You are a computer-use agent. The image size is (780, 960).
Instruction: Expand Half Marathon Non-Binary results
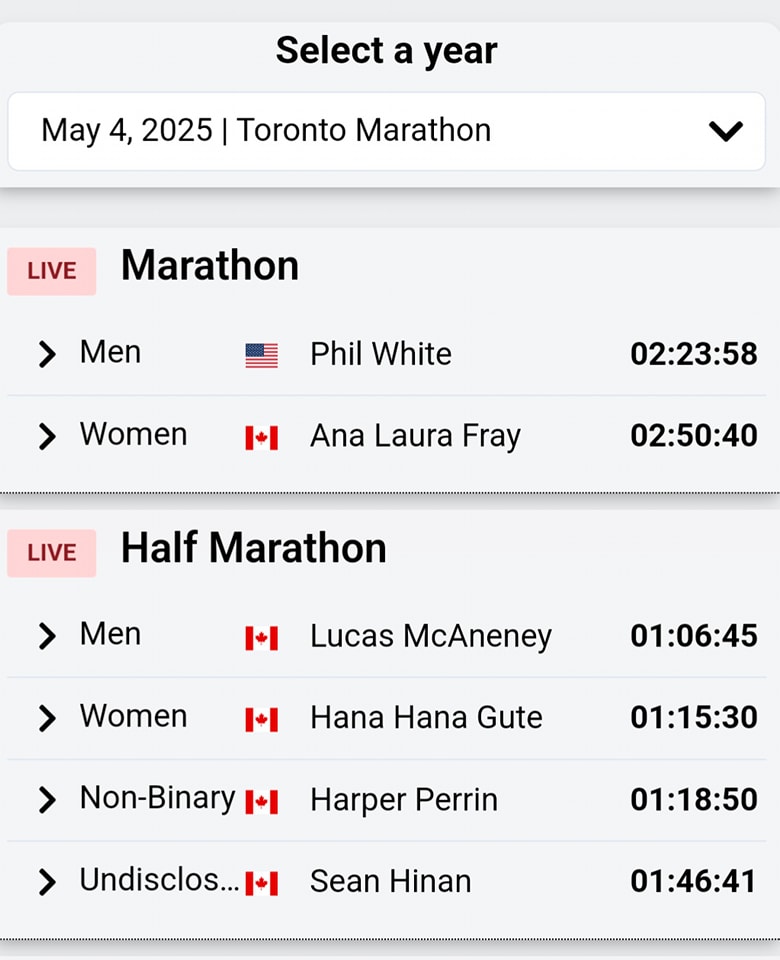point(46,800)
